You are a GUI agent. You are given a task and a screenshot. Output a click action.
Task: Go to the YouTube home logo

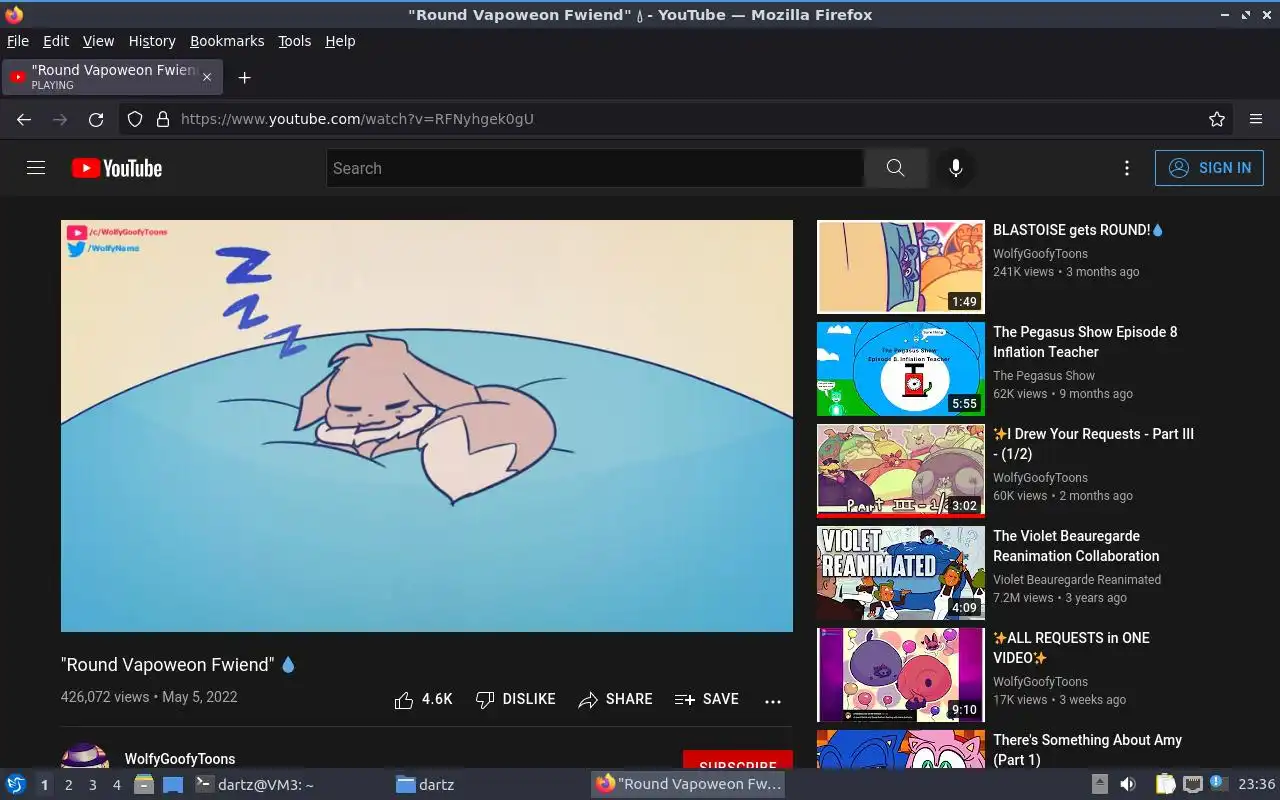point(117,168)
